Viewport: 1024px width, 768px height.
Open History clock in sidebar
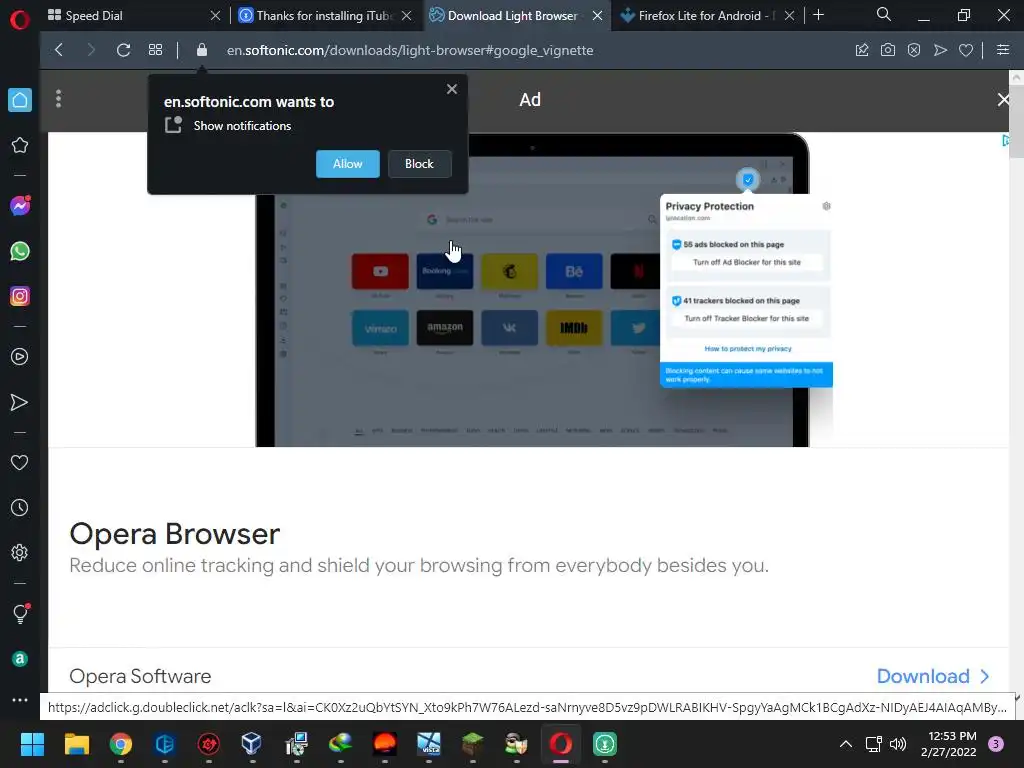tap(20, 507)
